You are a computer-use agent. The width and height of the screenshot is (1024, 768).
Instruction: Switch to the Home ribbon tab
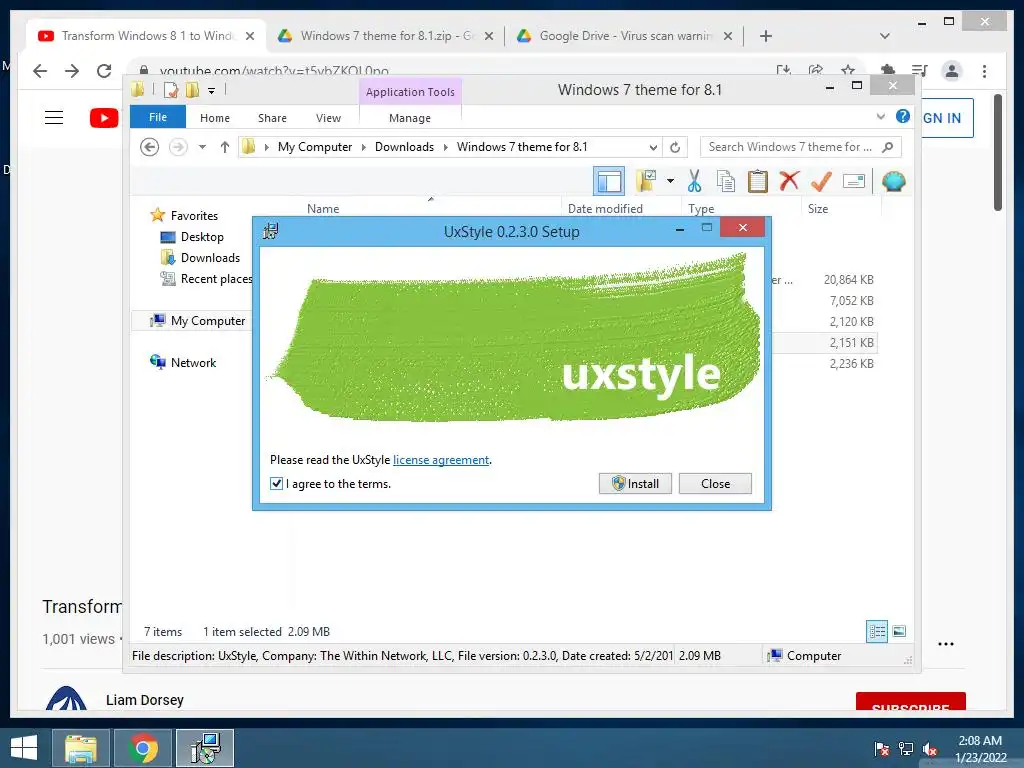pyautogui.click(x=215, y=118)
